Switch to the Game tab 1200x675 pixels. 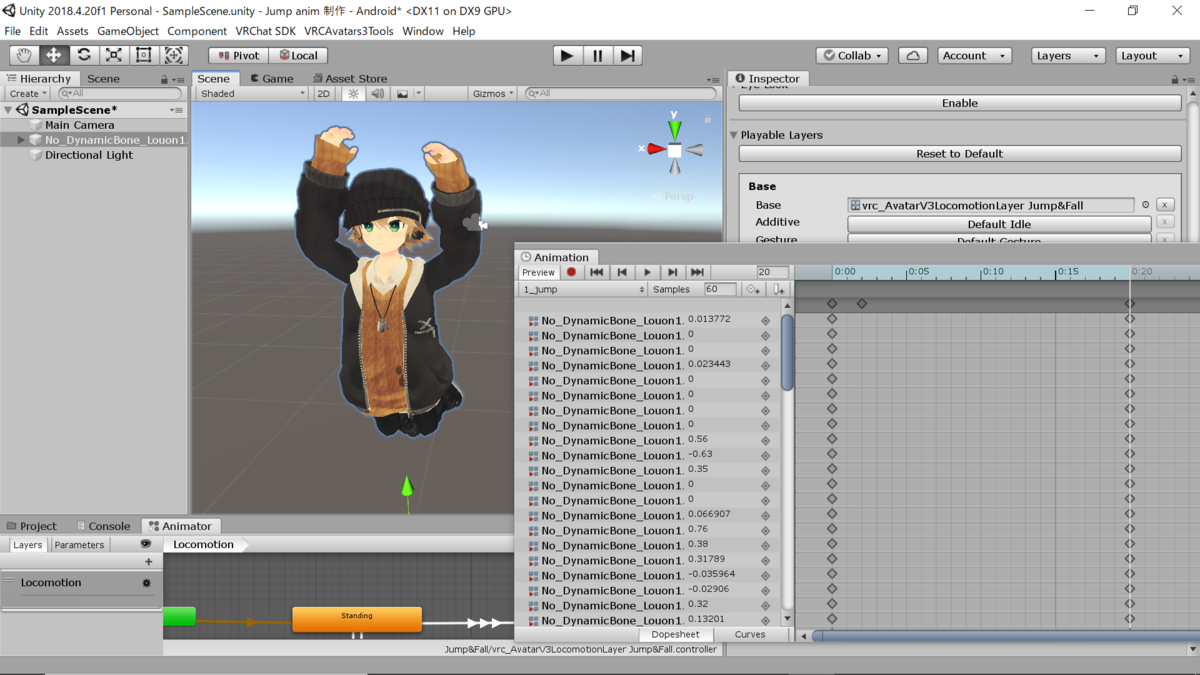tap(271, 78)
